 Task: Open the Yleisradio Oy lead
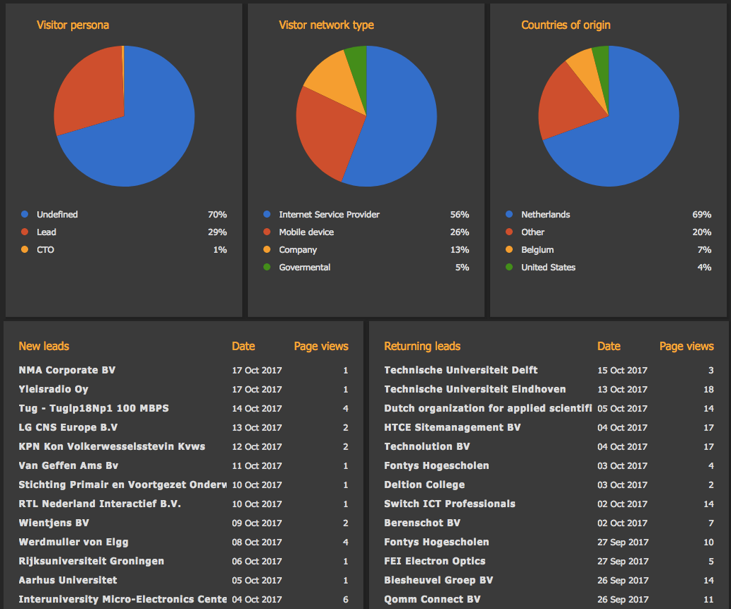click(54, 389)
